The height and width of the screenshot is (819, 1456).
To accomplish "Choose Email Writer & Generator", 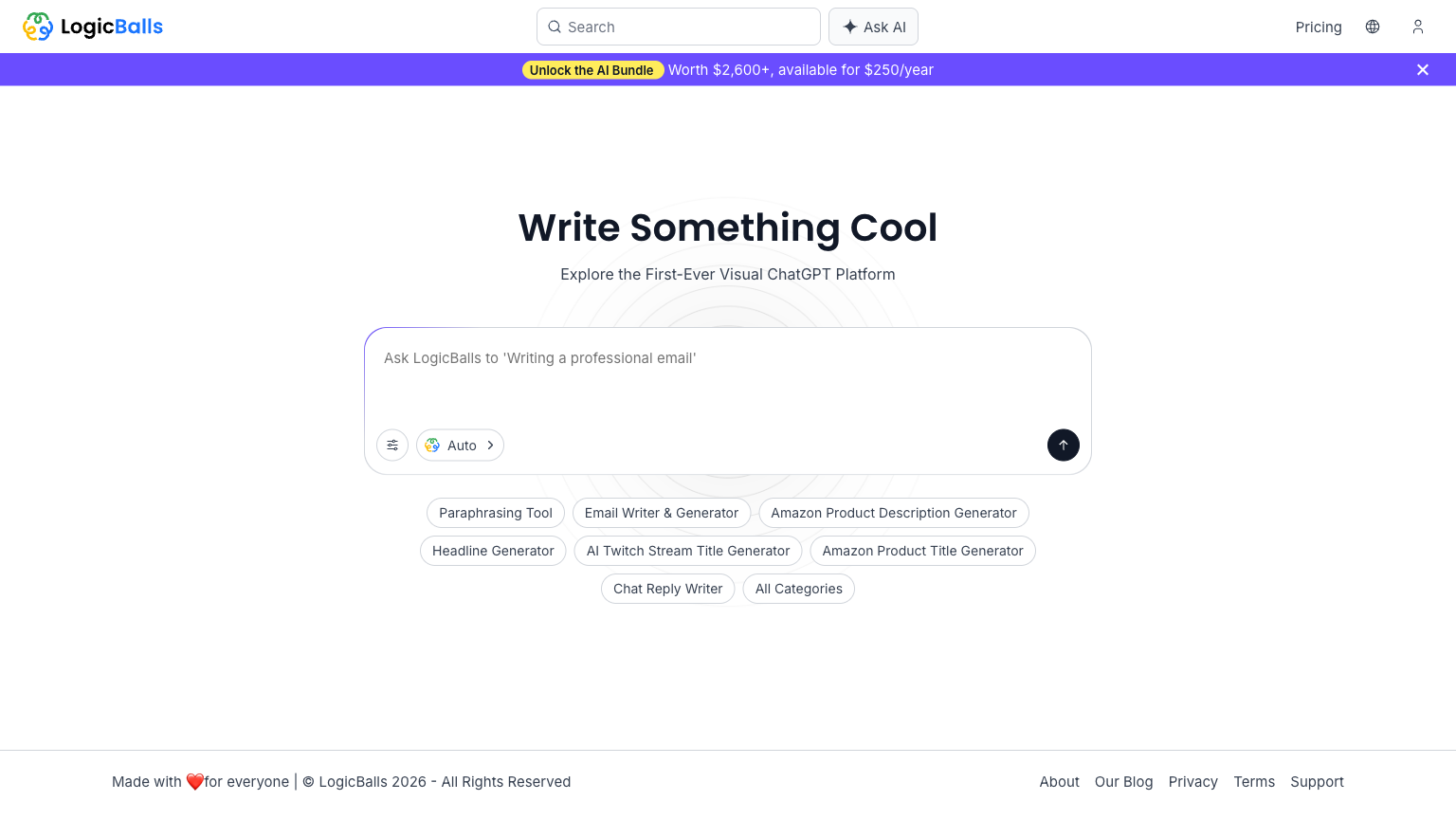I will coord(662,513).
